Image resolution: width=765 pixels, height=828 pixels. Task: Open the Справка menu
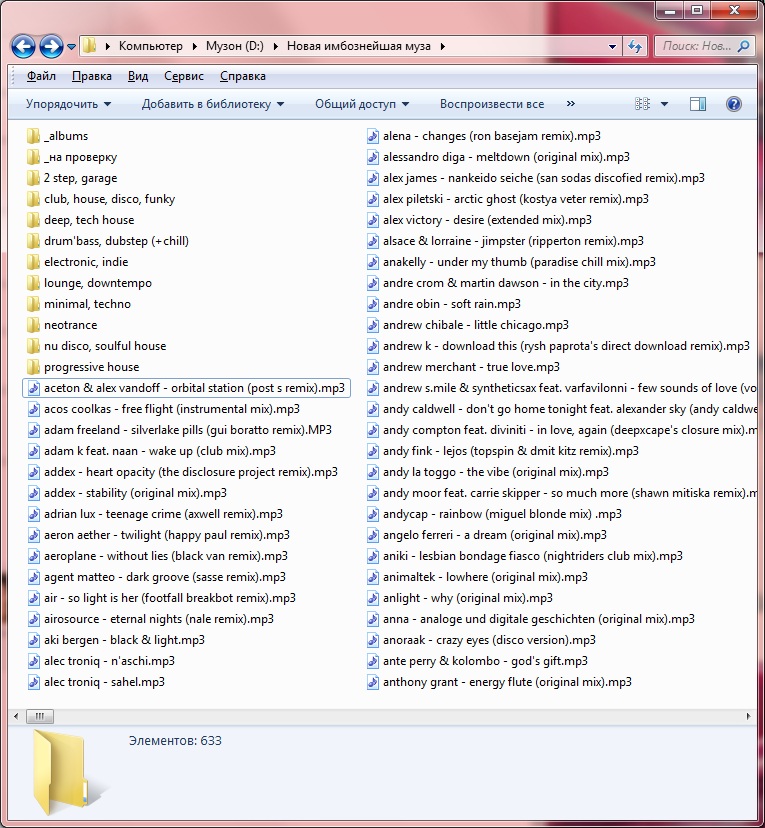[x=243, y=76]
